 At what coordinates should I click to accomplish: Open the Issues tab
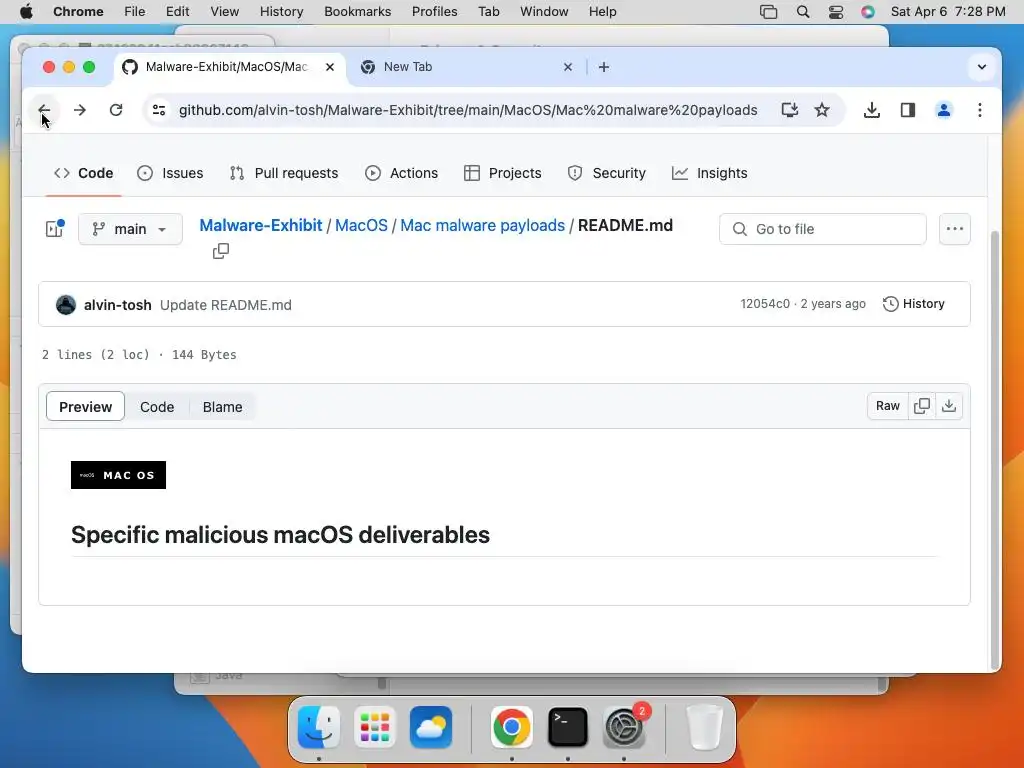(x=170, y=173)
